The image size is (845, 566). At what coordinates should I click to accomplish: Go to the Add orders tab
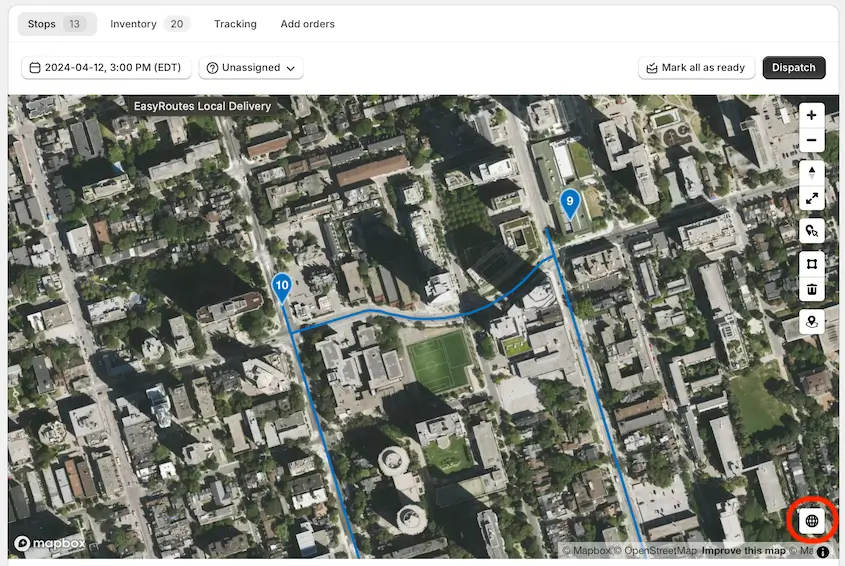(308, 24)
